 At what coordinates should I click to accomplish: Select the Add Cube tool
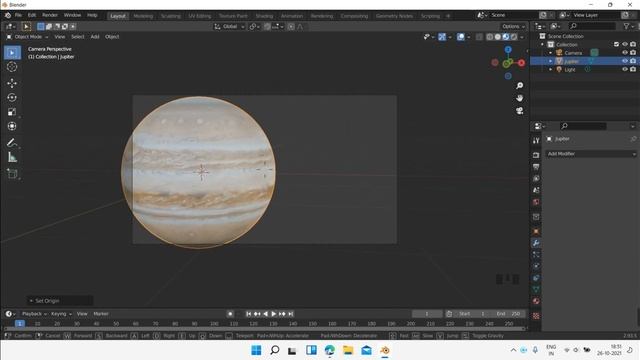pos(12,173)
